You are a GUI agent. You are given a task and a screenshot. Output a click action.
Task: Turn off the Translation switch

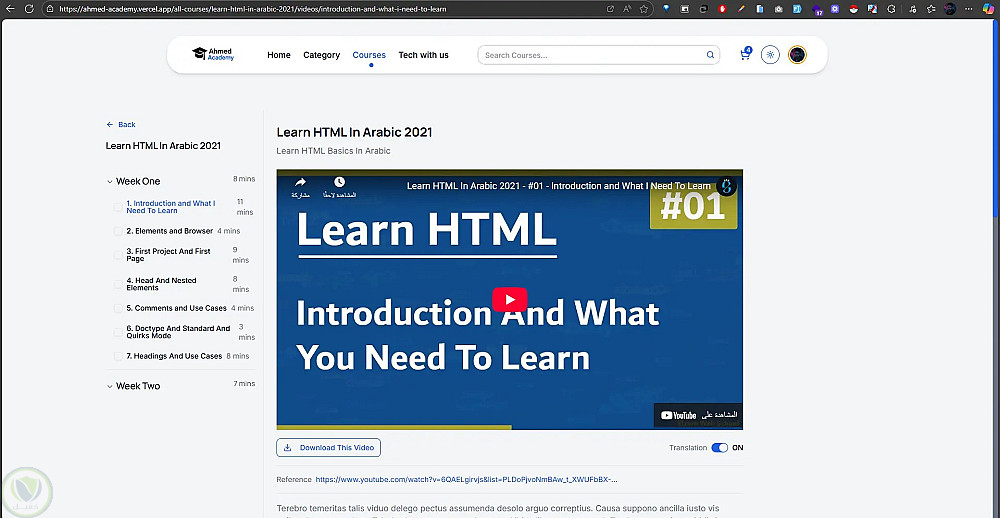[x=719, y=448]
